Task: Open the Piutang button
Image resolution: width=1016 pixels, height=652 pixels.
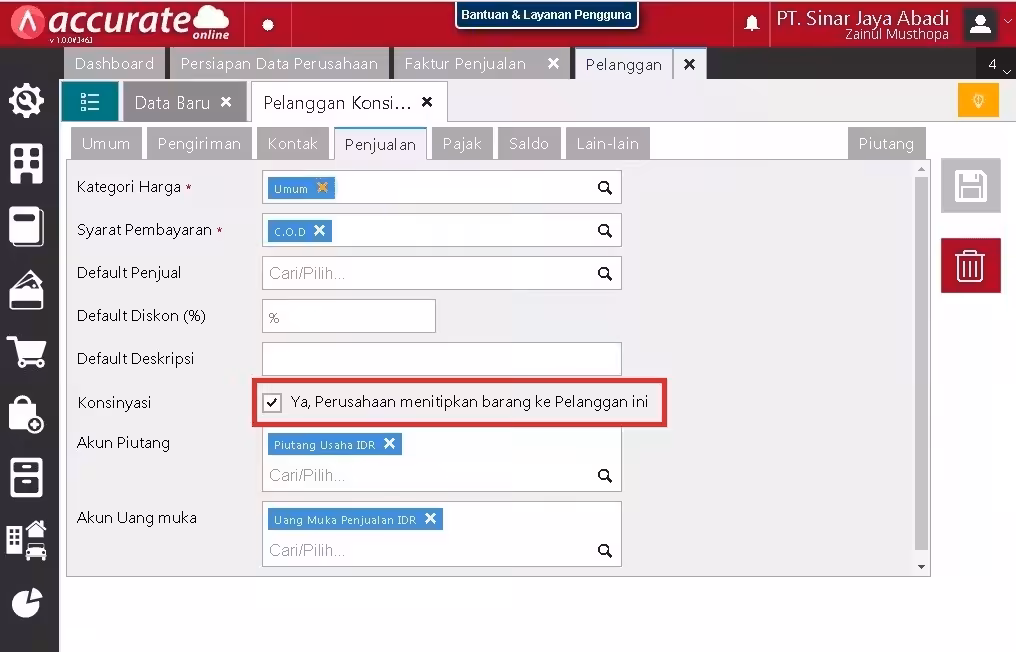Action: coord(886,143)
